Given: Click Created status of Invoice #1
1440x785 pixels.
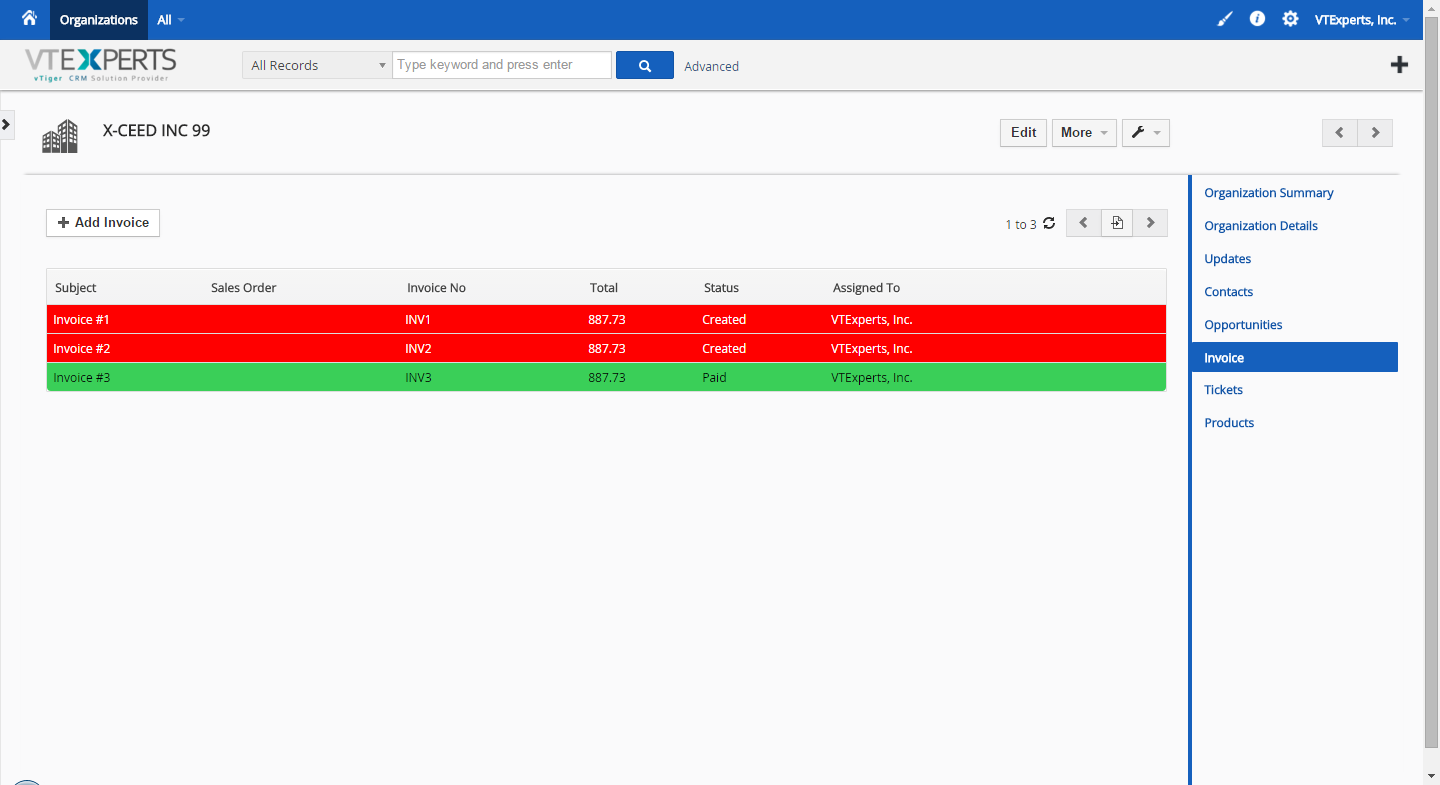Looking at the screenshot, I should click(x=724, y=320).
